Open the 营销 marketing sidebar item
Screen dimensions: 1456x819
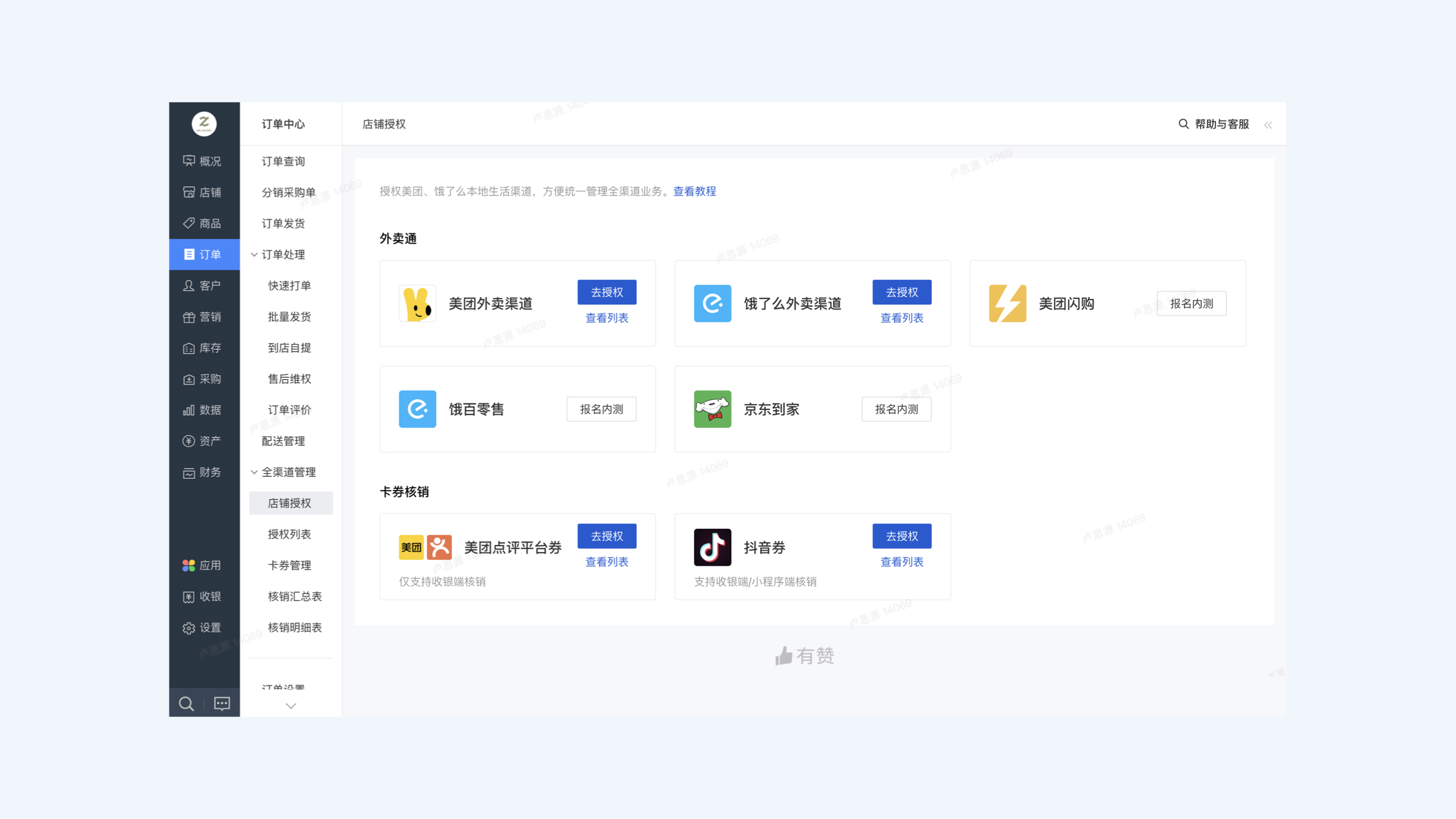coord(204,317)
